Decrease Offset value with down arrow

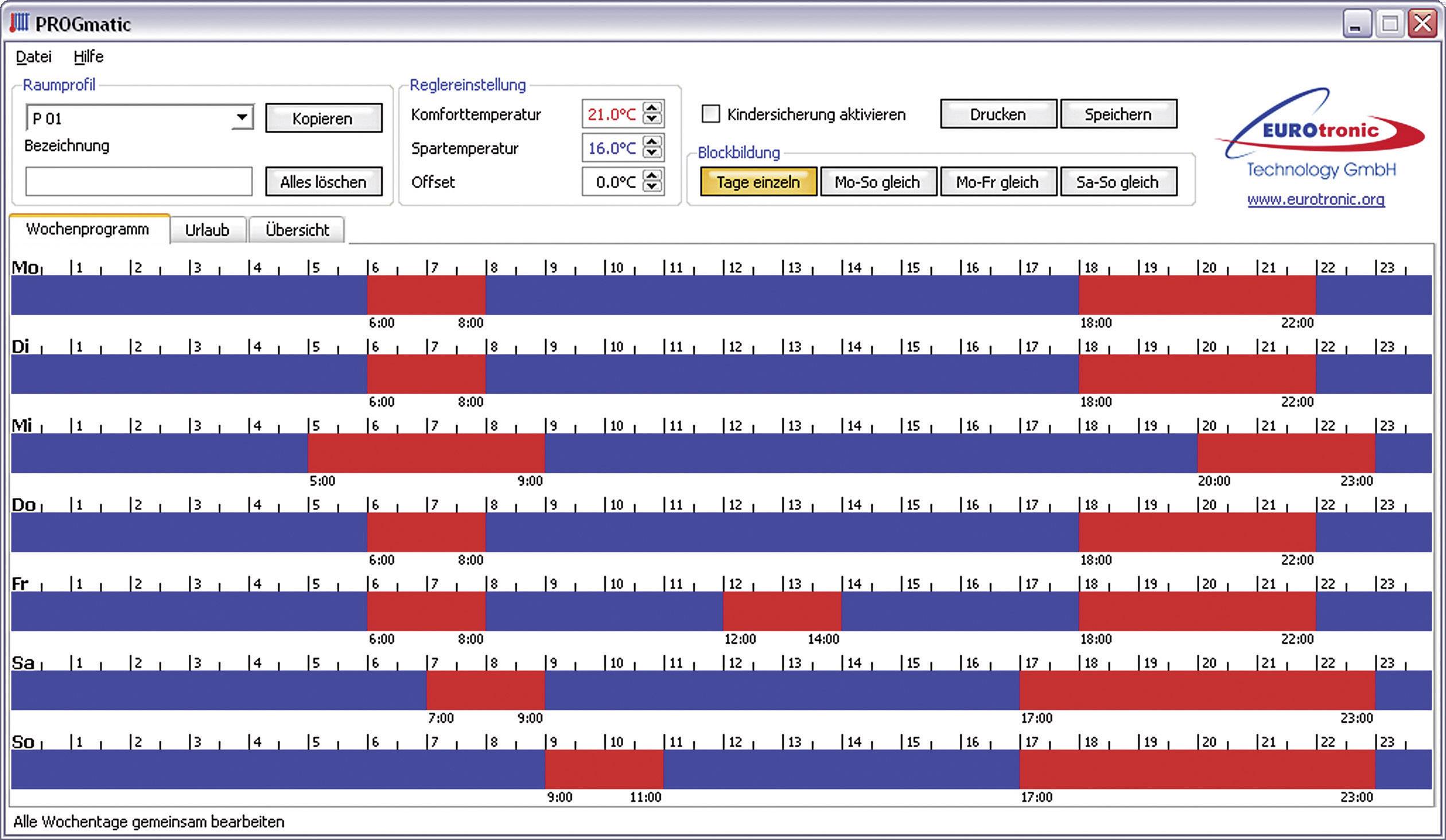pyautogui.click(x=651, y=186)
